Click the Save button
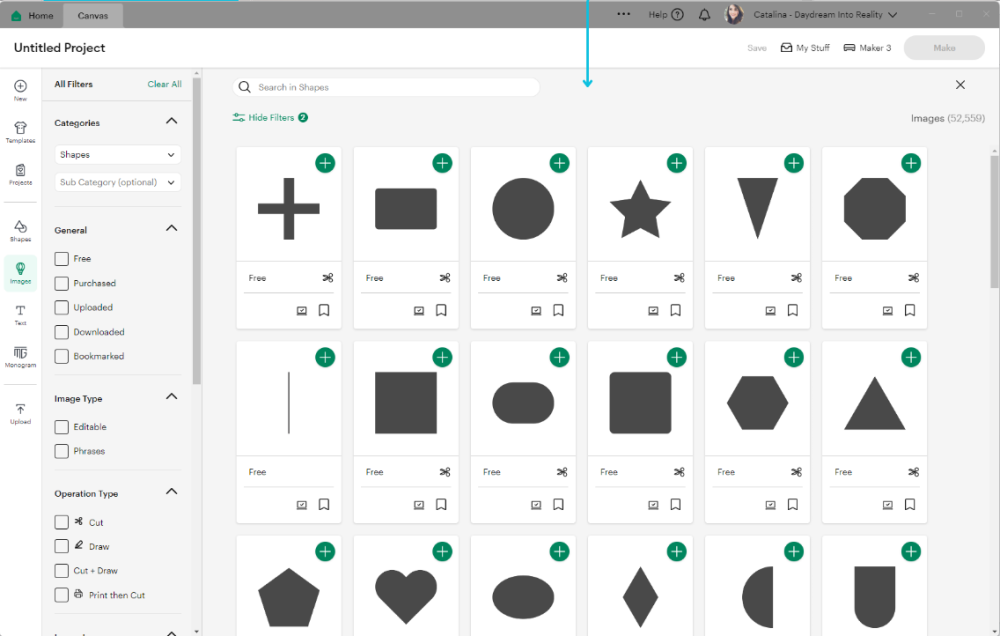Screen dimensions: 1000x636 (x=757, y=48)
